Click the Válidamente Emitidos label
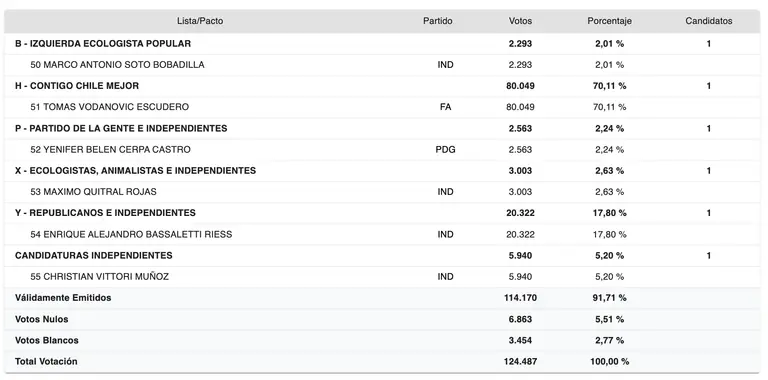The width and height of the screenshot is (768, 380). tap(63, 298)
